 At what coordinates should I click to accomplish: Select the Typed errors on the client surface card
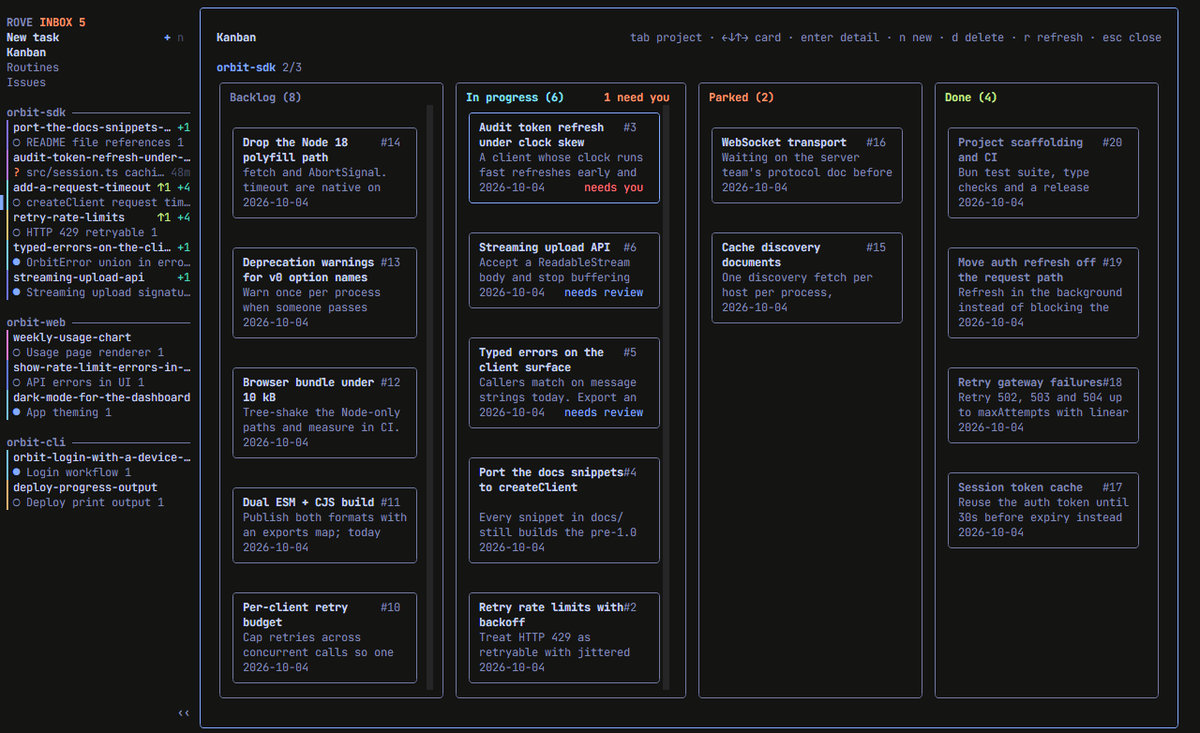pos(564,382)
